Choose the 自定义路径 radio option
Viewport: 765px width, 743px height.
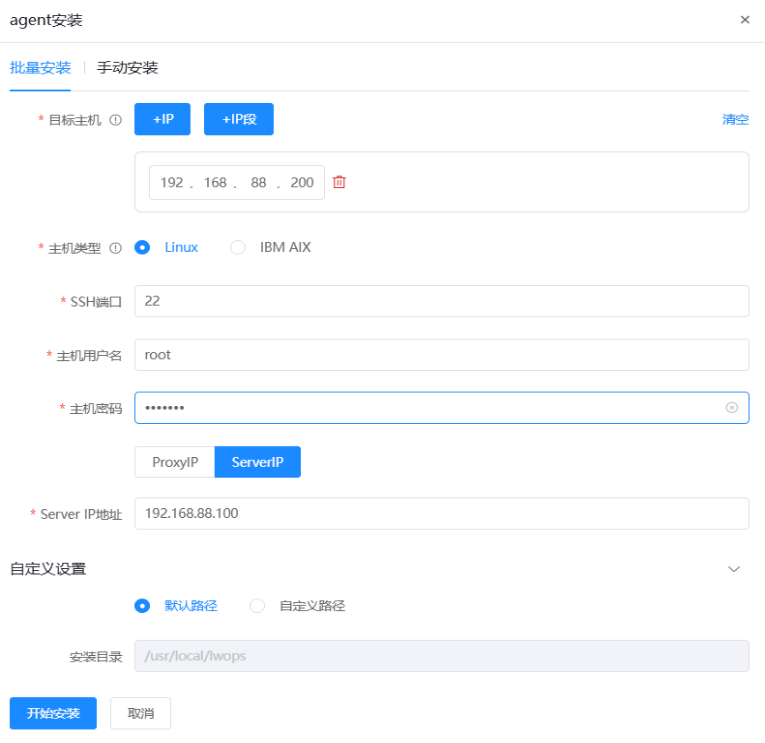tap(257, 606)
